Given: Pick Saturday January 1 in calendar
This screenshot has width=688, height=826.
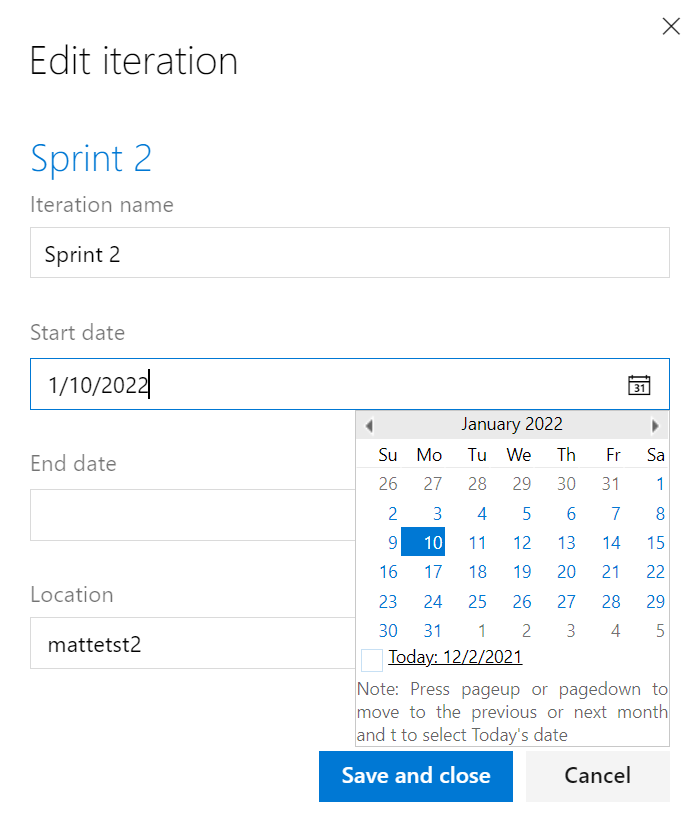Looking at the screenshot, I should (660, 484).
